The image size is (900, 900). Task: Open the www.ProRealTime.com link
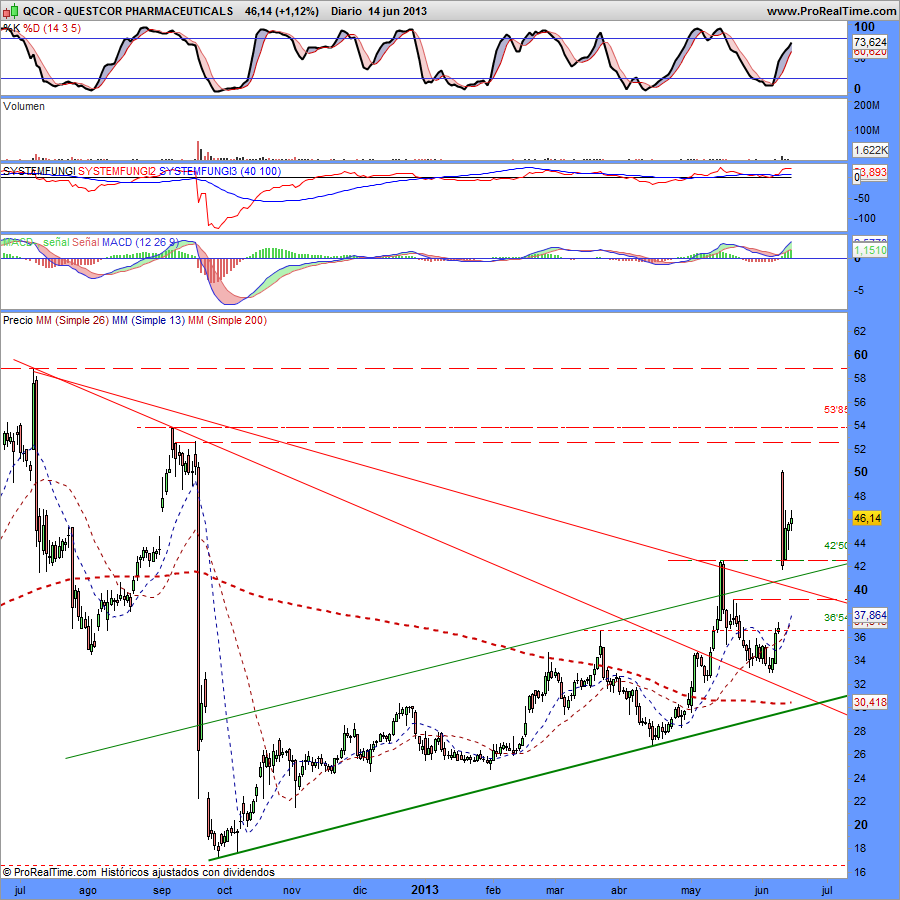click(x=831, y=11)
